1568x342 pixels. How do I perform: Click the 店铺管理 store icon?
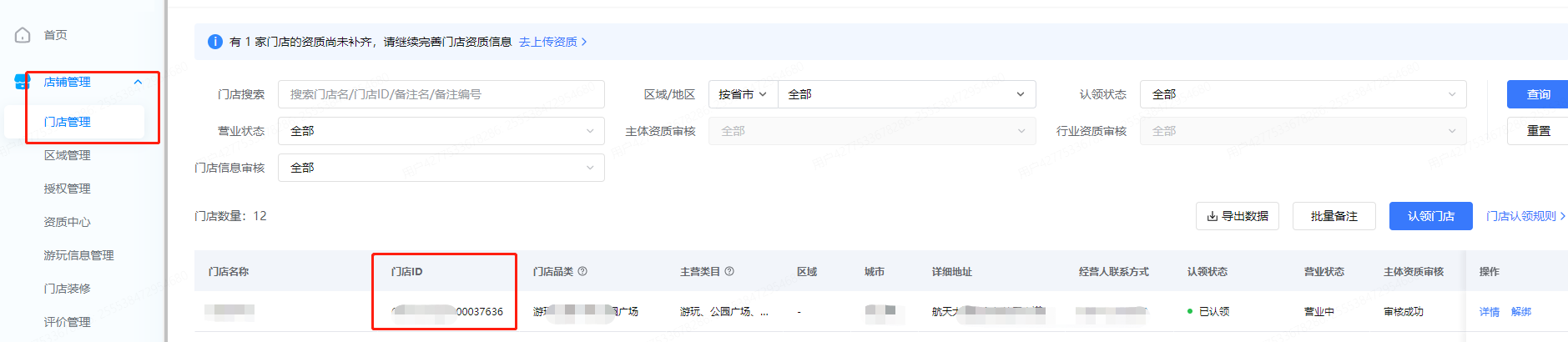pyautogui.click(x=23, y=82)
